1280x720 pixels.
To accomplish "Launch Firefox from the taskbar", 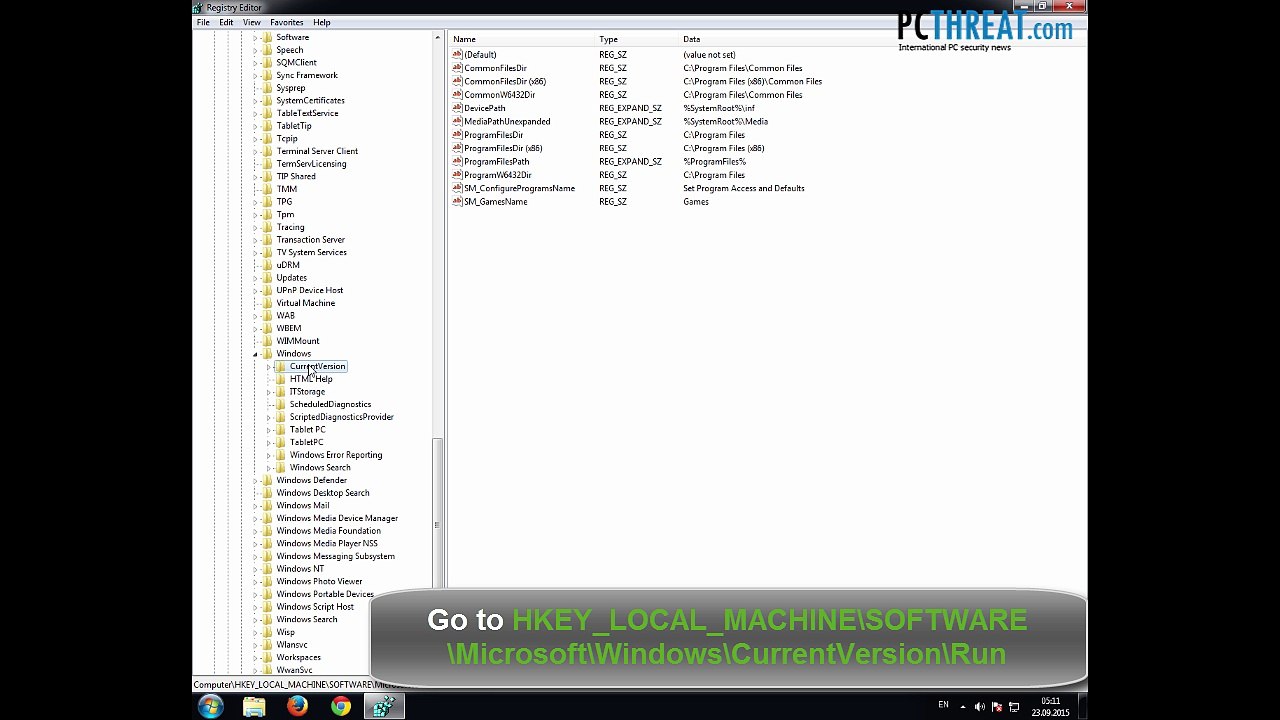I will coord(297,707).
